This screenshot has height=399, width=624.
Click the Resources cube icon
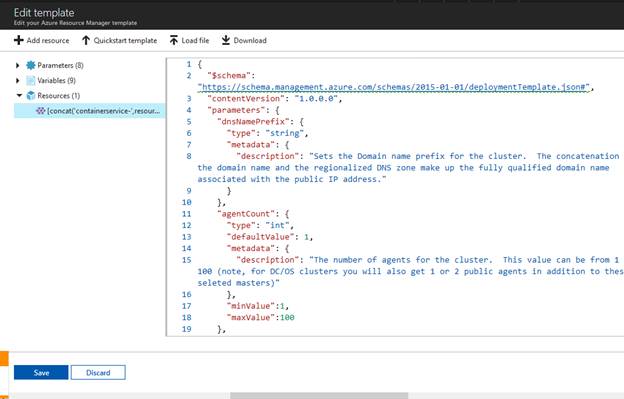click(31, 95)
